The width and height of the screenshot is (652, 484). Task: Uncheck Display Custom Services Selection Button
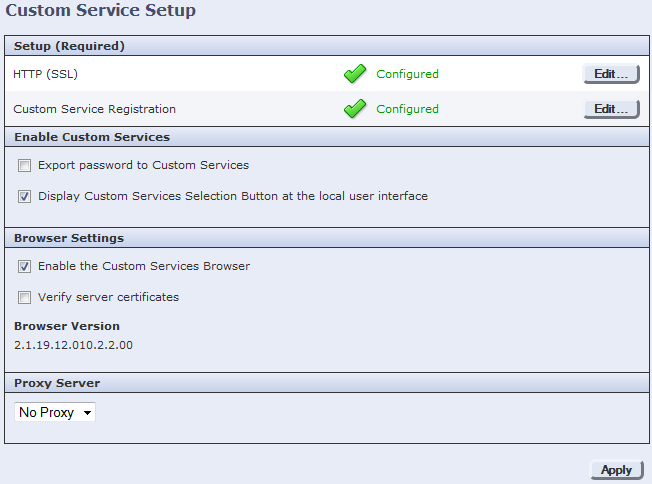[x=25, y=197]
